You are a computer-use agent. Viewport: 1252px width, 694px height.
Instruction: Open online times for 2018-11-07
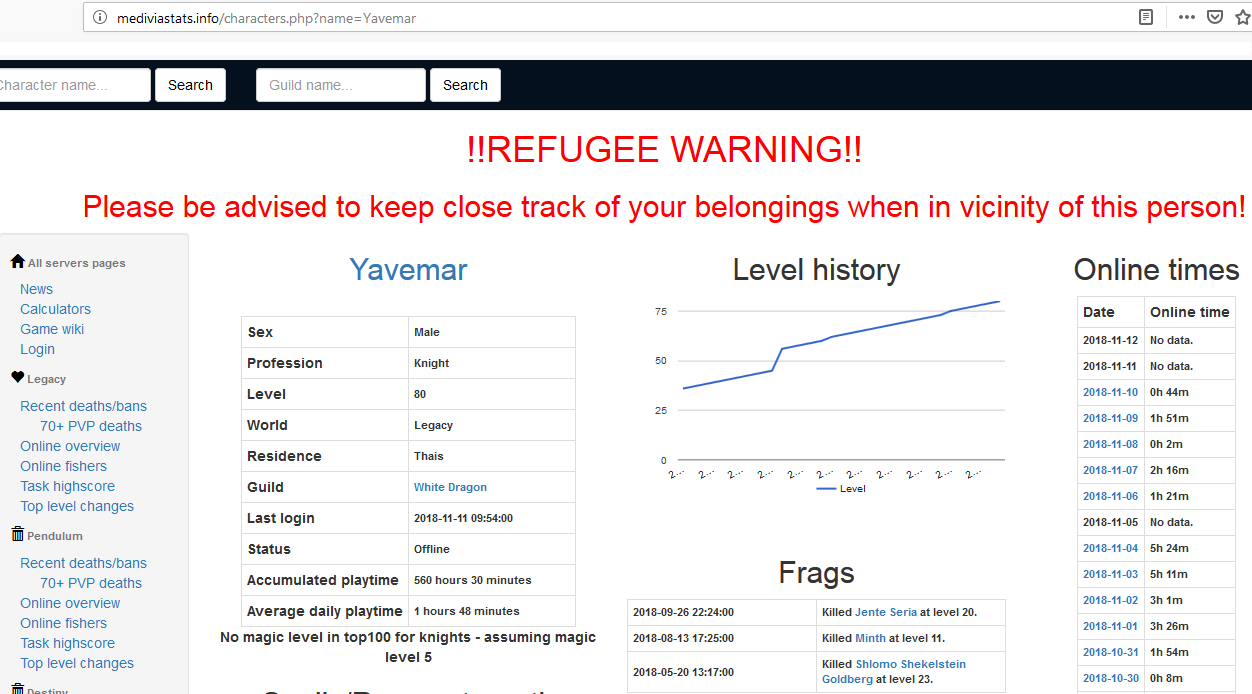pos(1110,470)
